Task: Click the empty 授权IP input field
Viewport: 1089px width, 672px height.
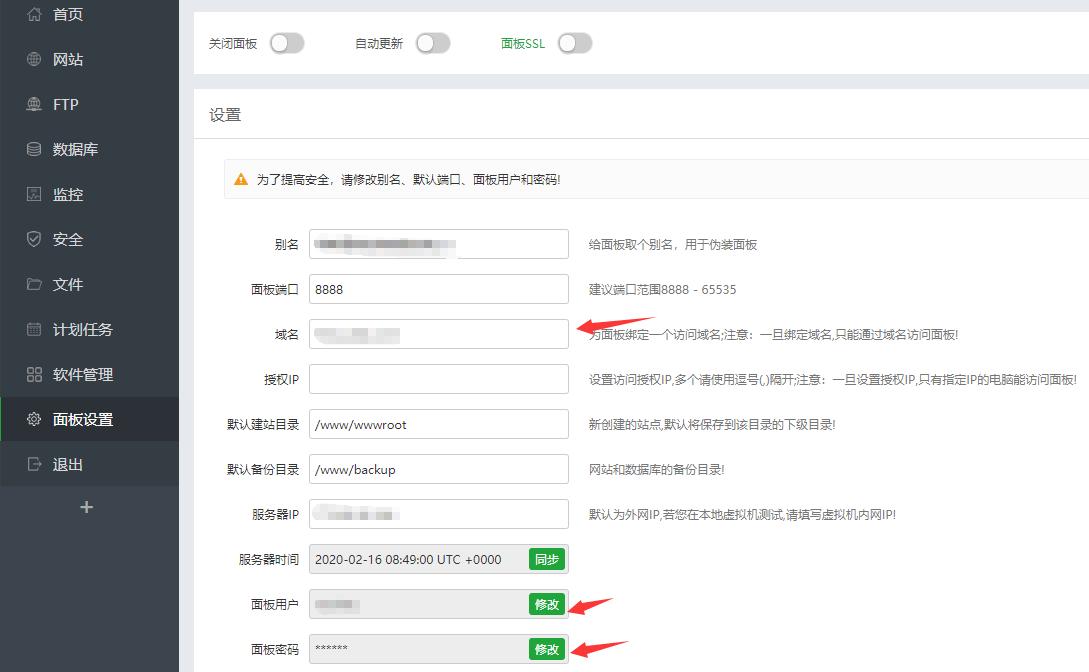Action: click(439, 379)
